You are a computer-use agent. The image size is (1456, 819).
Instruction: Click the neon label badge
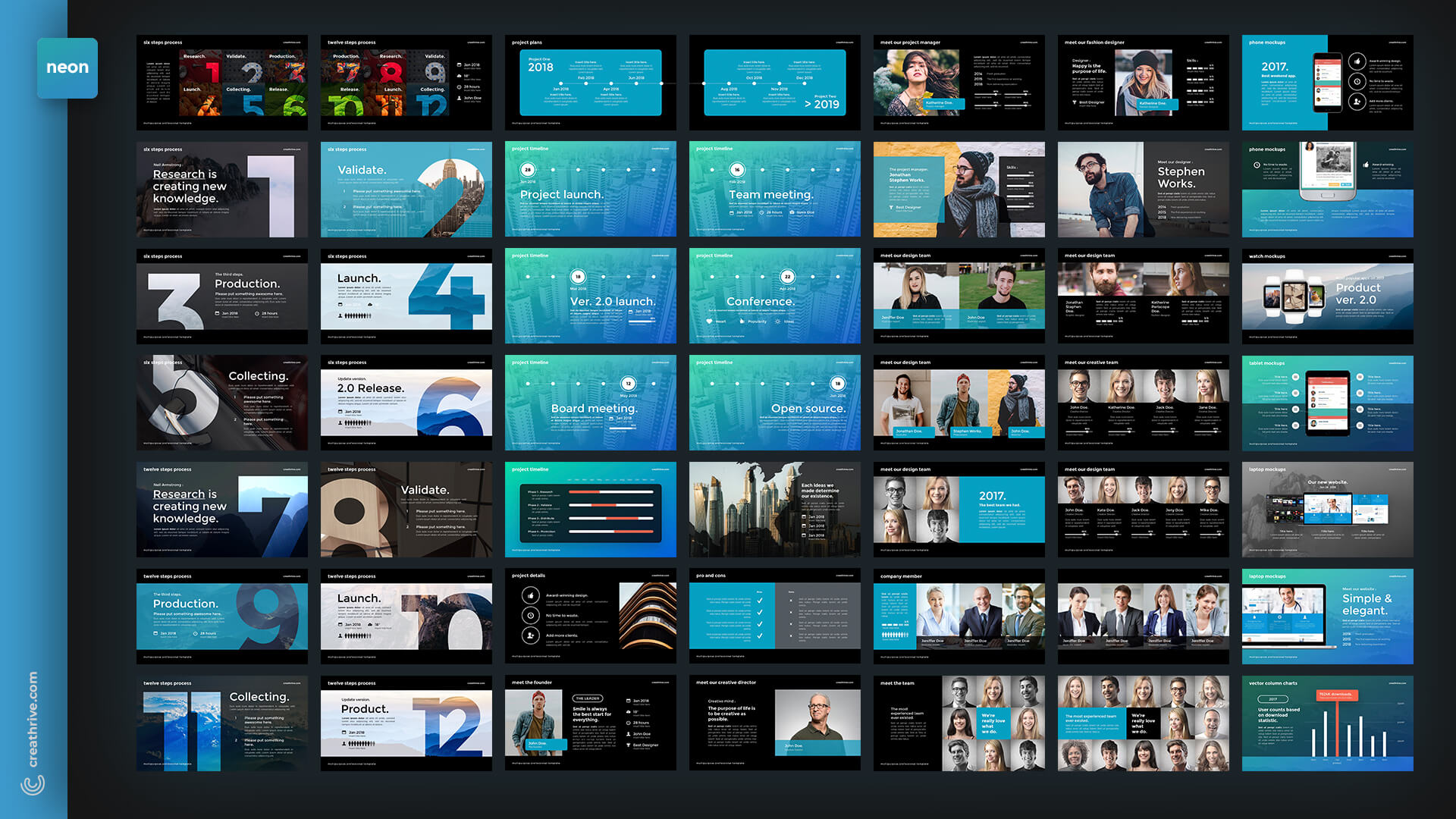(x=67, y=67)
